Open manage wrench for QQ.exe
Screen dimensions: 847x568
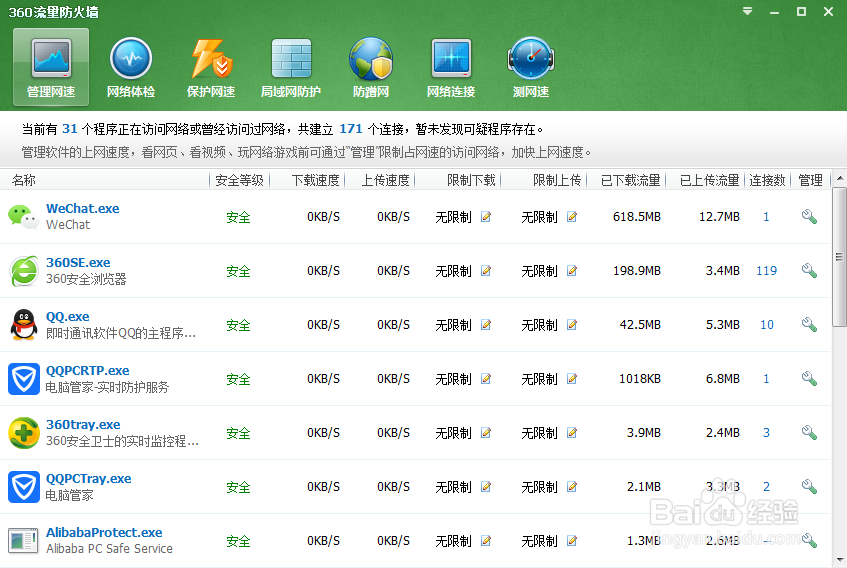pos(809,324)
